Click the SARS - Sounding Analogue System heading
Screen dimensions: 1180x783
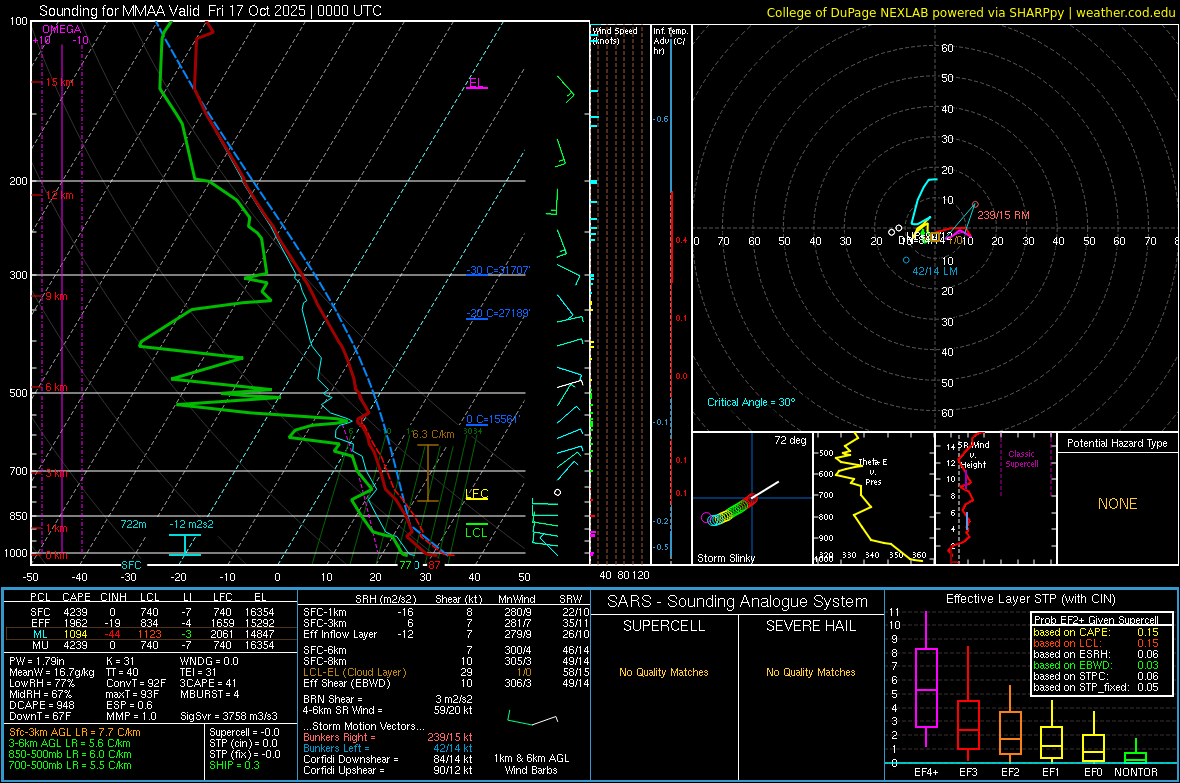[737, 602]
